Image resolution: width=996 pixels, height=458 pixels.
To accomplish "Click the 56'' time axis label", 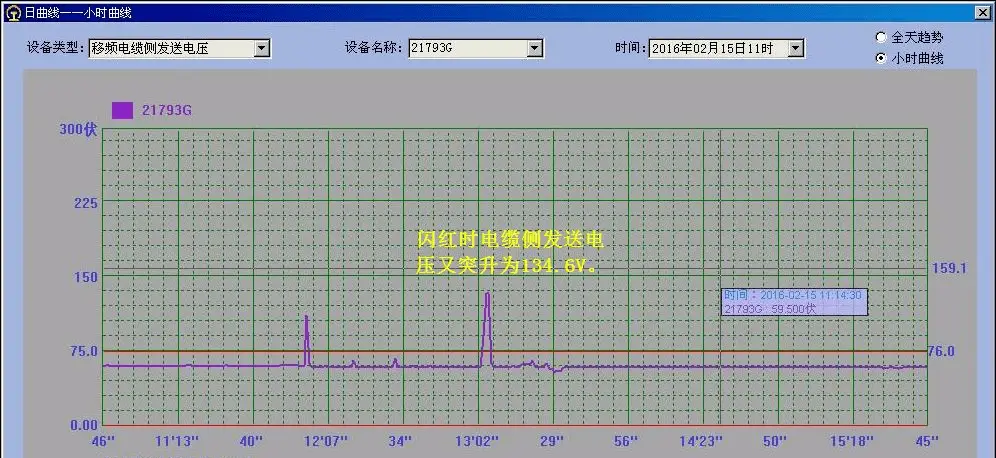I will click(x=627, y=441).
